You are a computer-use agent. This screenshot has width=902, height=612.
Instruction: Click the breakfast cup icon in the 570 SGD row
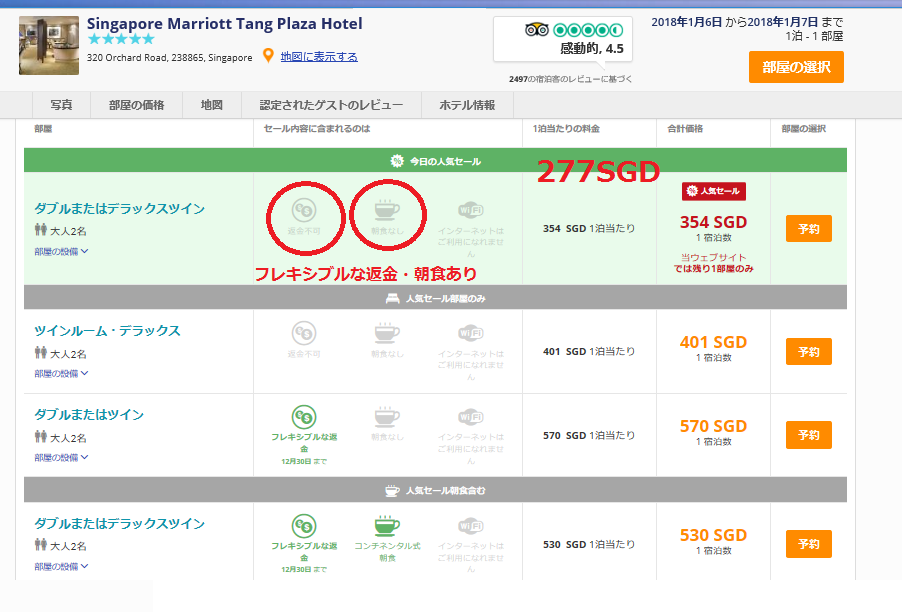click(387, 416)
